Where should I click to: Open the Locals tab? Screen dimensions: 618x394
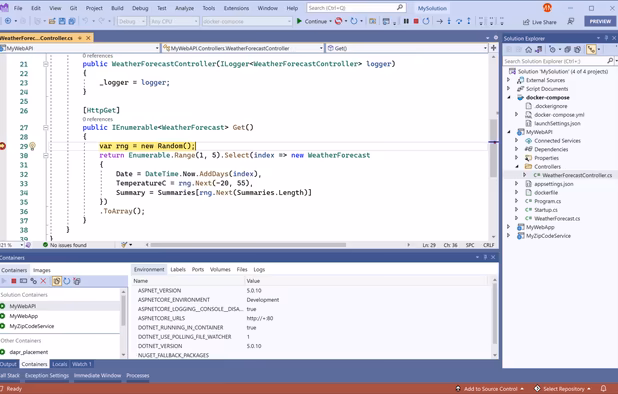(x=60, y=364)
